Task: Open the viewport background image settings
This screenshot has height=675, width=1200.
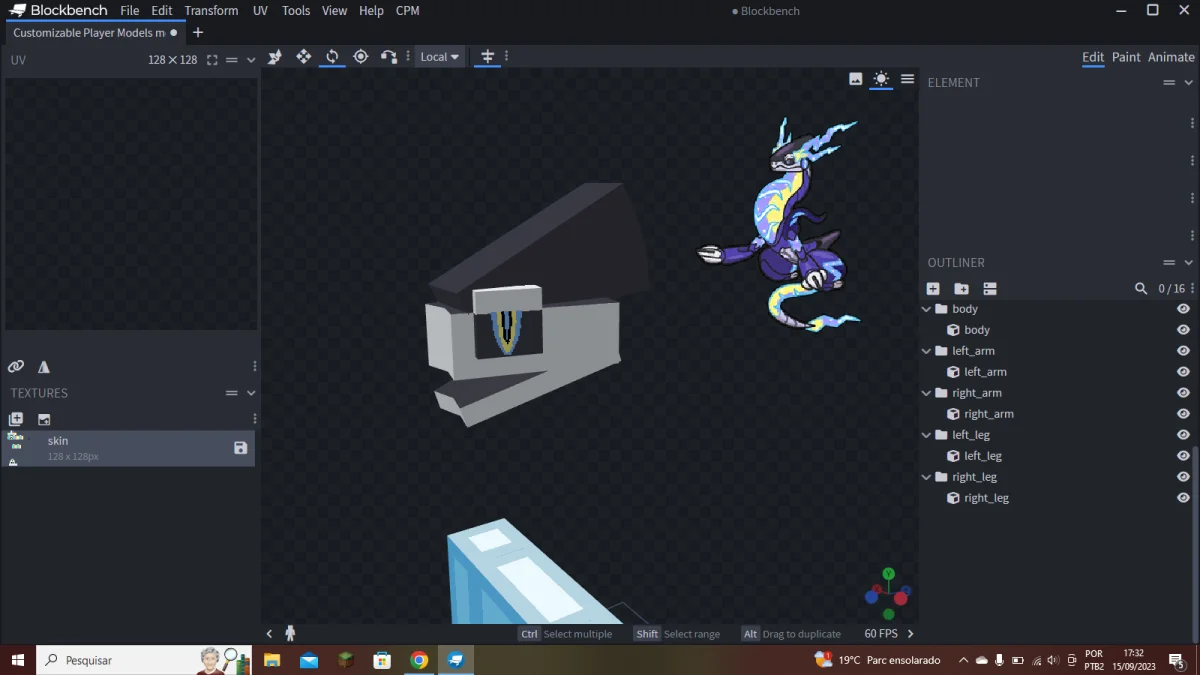Action: click(856, 79)
